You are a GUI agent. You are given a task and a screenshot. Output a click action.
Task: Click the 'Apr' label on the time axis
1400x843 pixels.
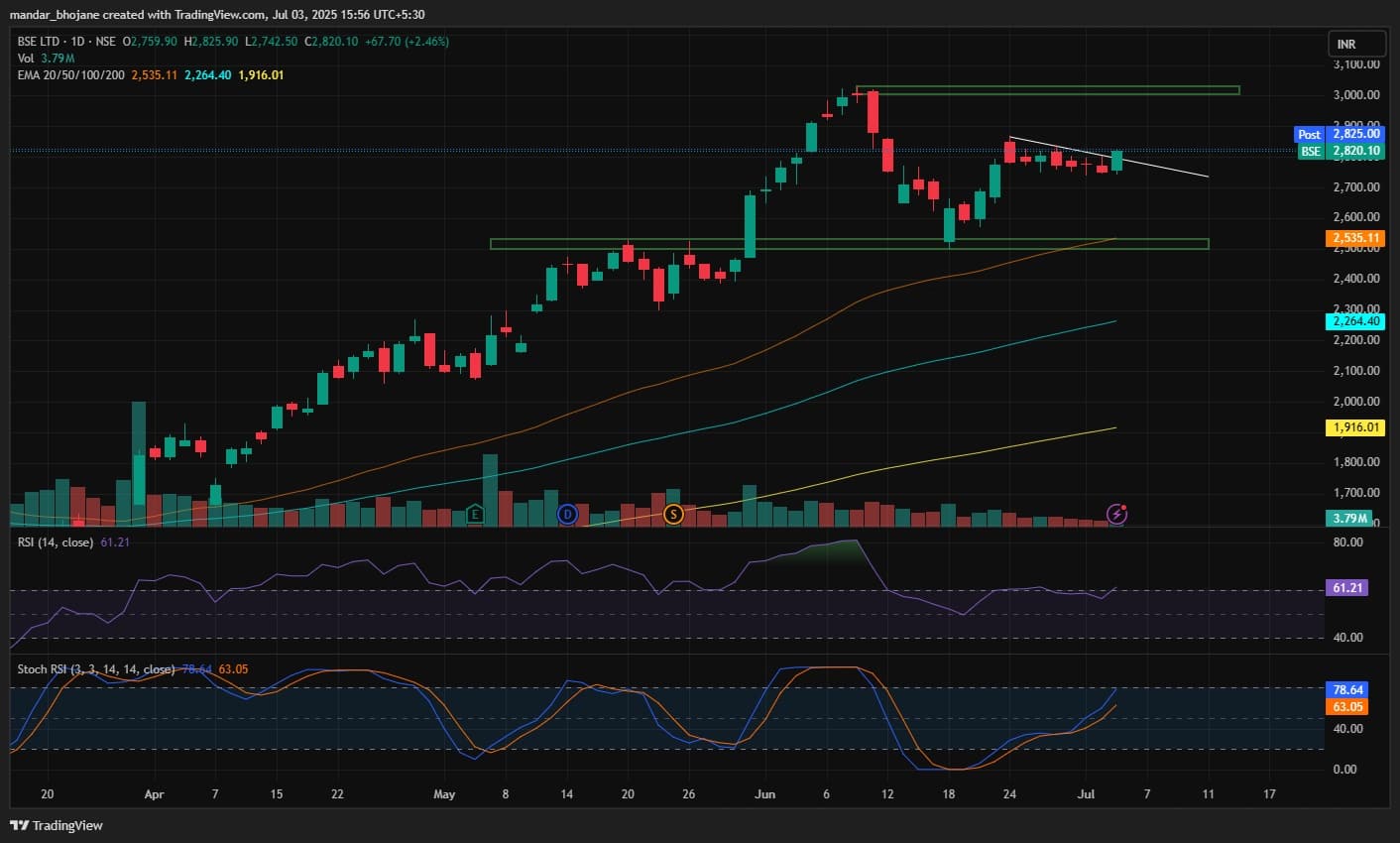tap(154, 794)
